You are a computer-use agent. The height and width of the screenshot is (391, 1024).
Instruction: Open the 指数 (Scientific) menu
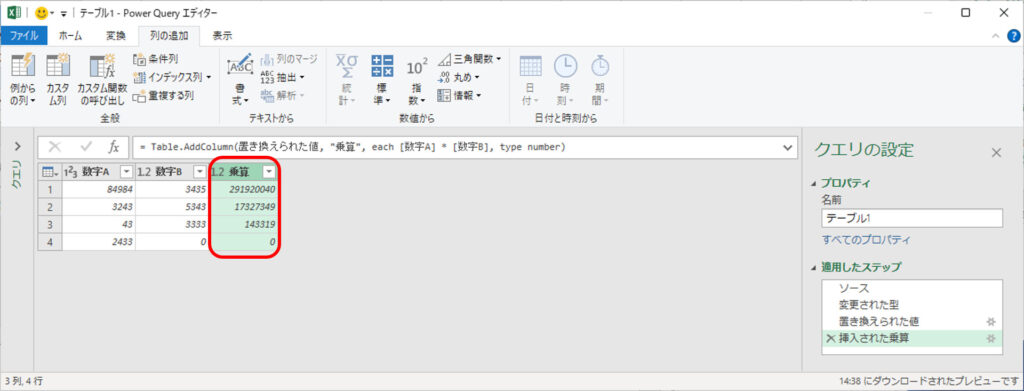tap(417, 80)
